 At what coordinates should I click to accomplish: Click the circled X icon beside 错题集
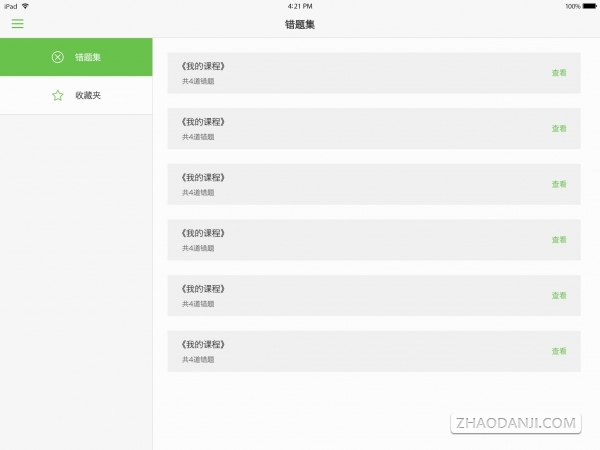58,57
